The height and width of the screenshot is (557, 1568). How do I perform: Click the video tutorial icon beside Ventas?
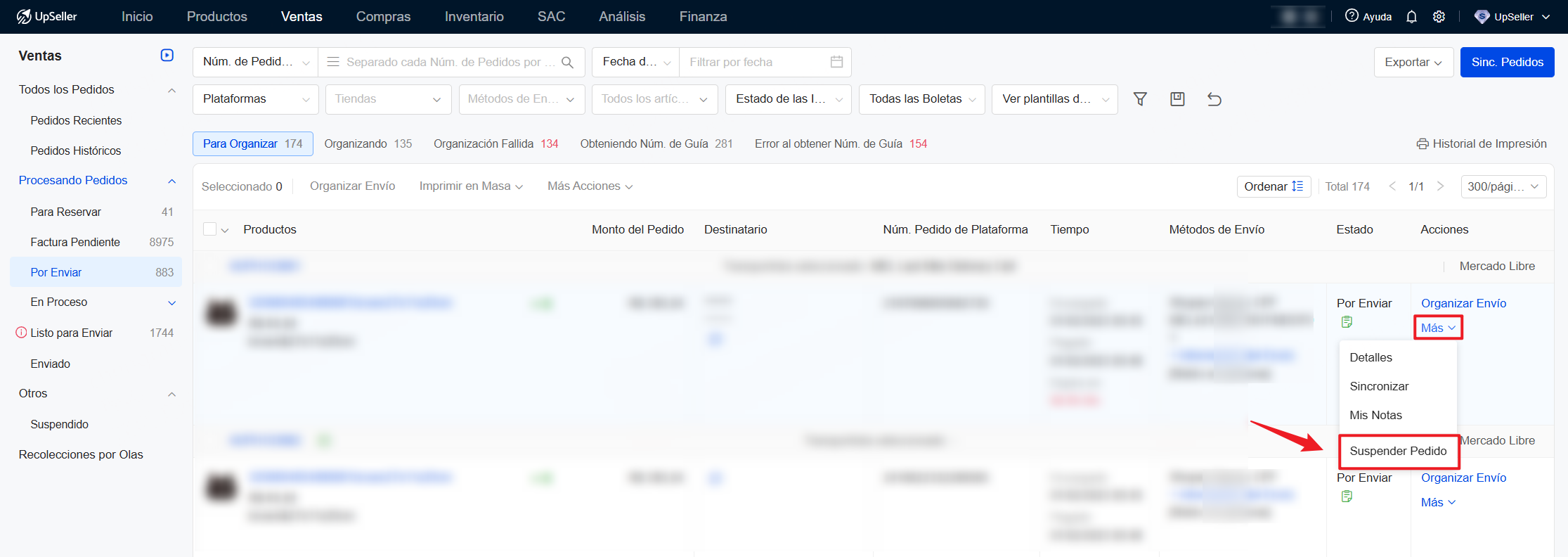(167, 56)
